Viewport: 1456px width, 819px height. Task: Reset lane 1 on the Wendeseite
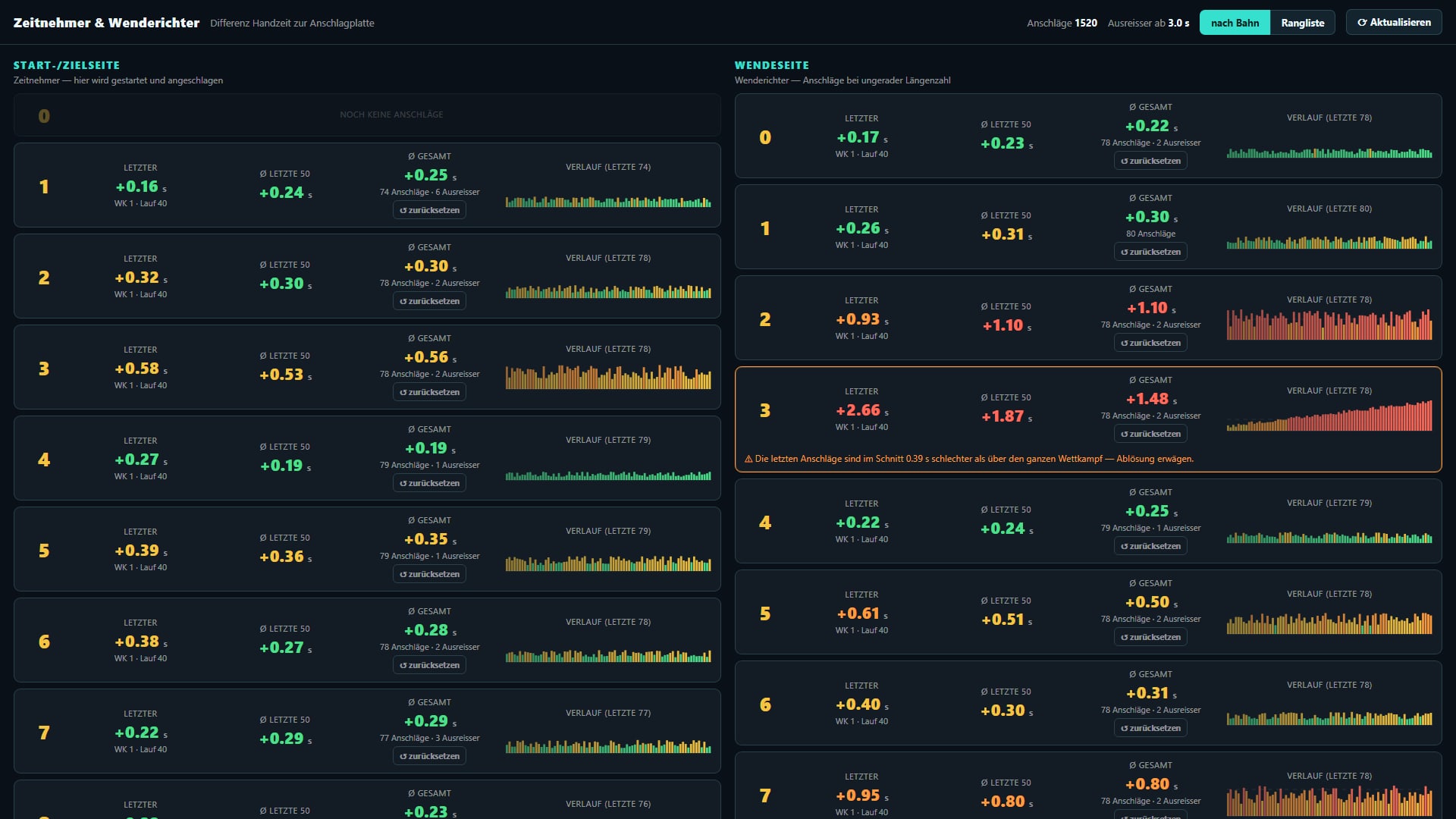[1150, 252]
